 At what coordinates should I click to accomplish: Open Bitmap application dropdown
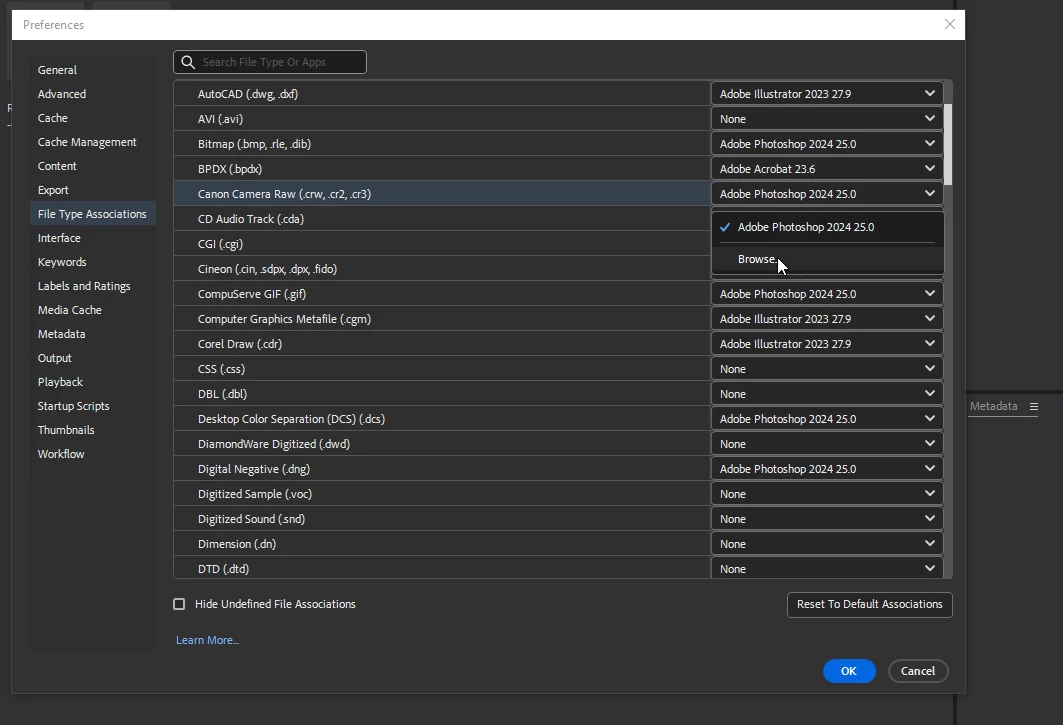click(x=826, y=144)
